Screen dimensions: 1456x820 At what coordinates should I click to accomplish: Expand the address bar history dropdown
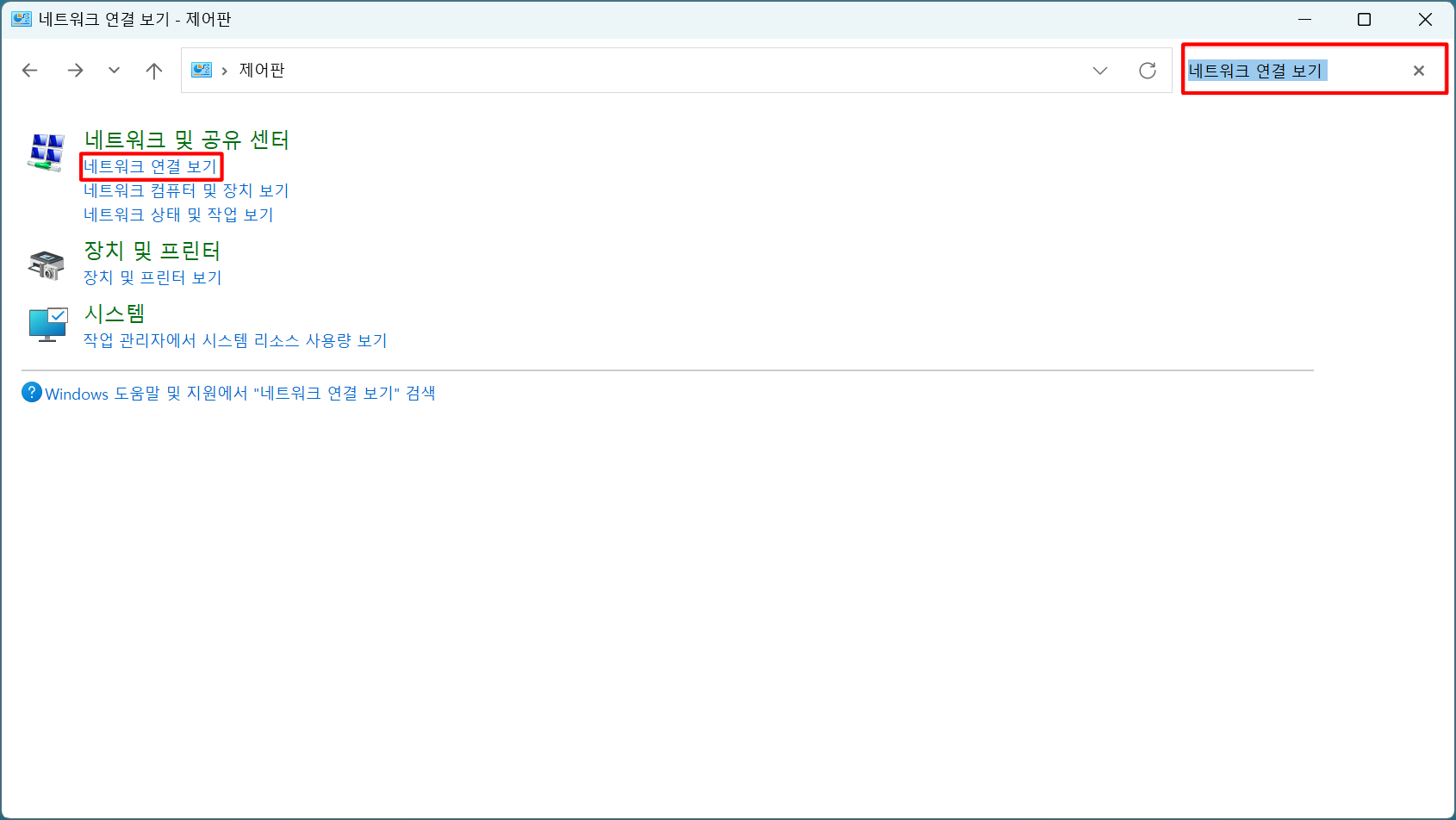pos(1100,71)
